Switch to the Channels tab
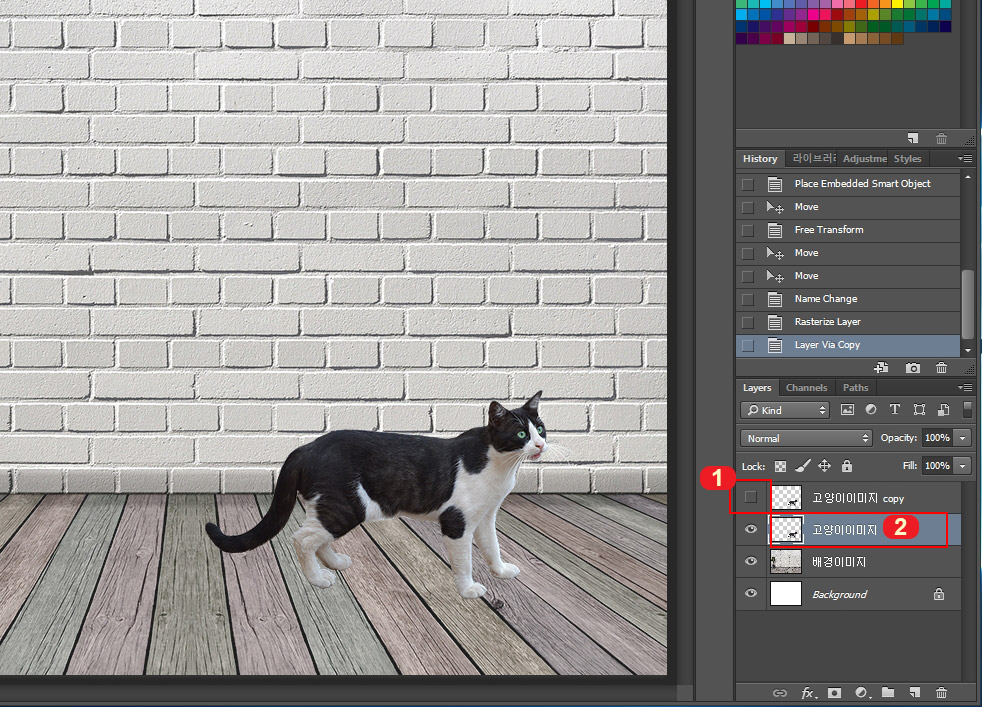The image size is (982, 707). (807, 388)
